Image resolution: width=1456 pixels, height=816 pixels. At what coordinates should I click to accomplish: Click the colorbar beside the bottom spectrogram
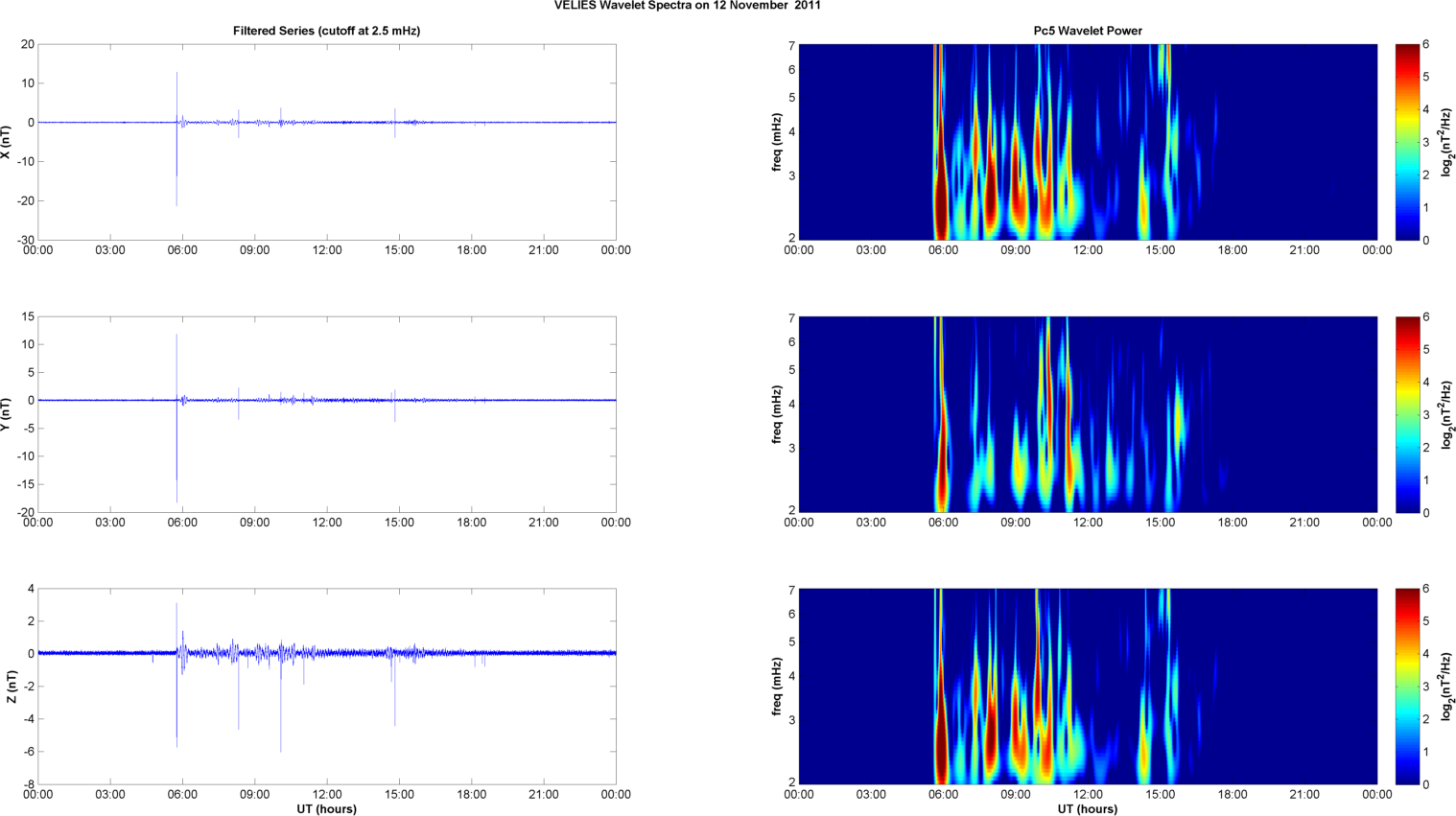click(x=1407, y=687)
